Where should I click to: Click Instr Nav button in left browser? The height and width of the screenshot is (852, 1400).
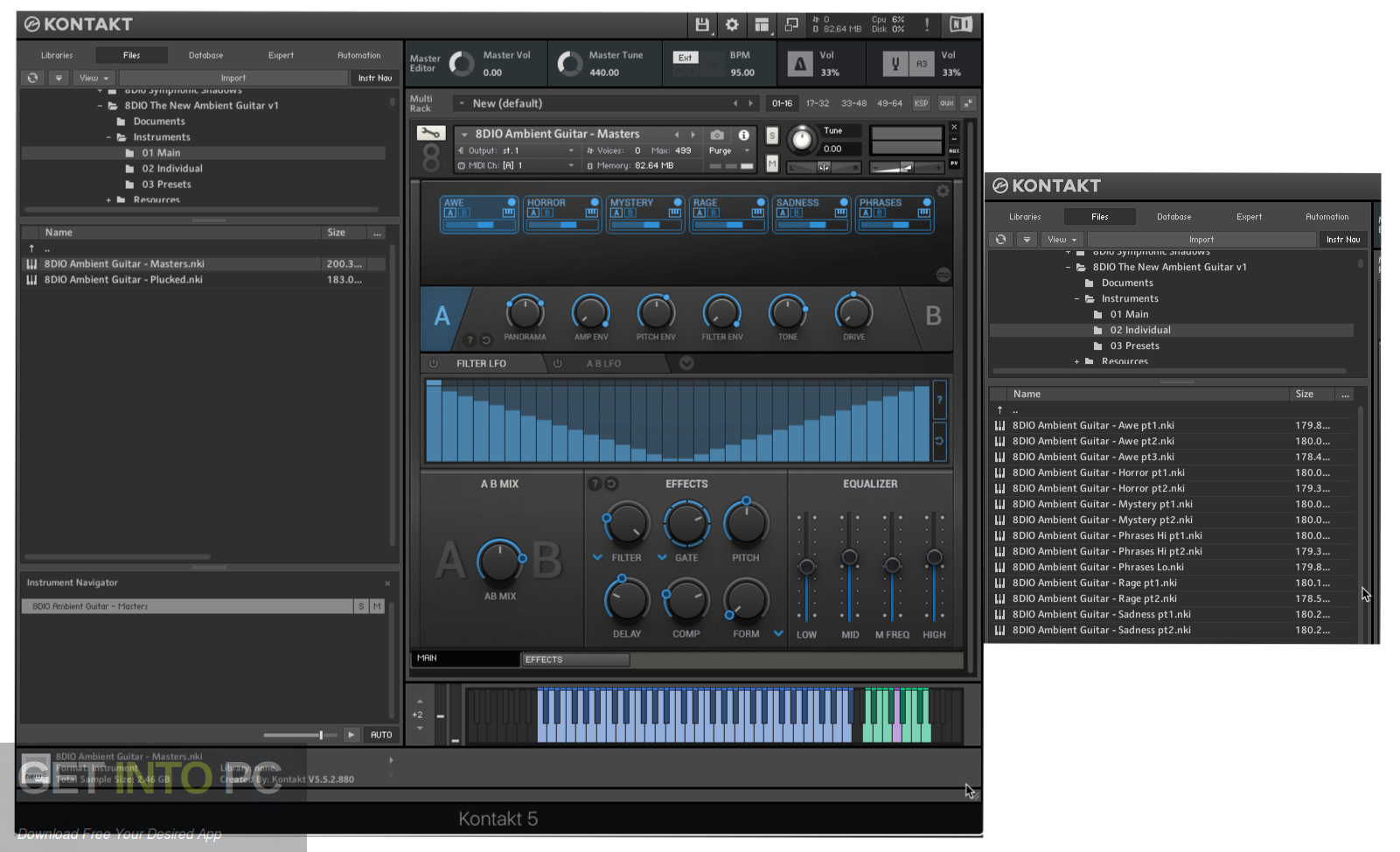tap(375, 78)
